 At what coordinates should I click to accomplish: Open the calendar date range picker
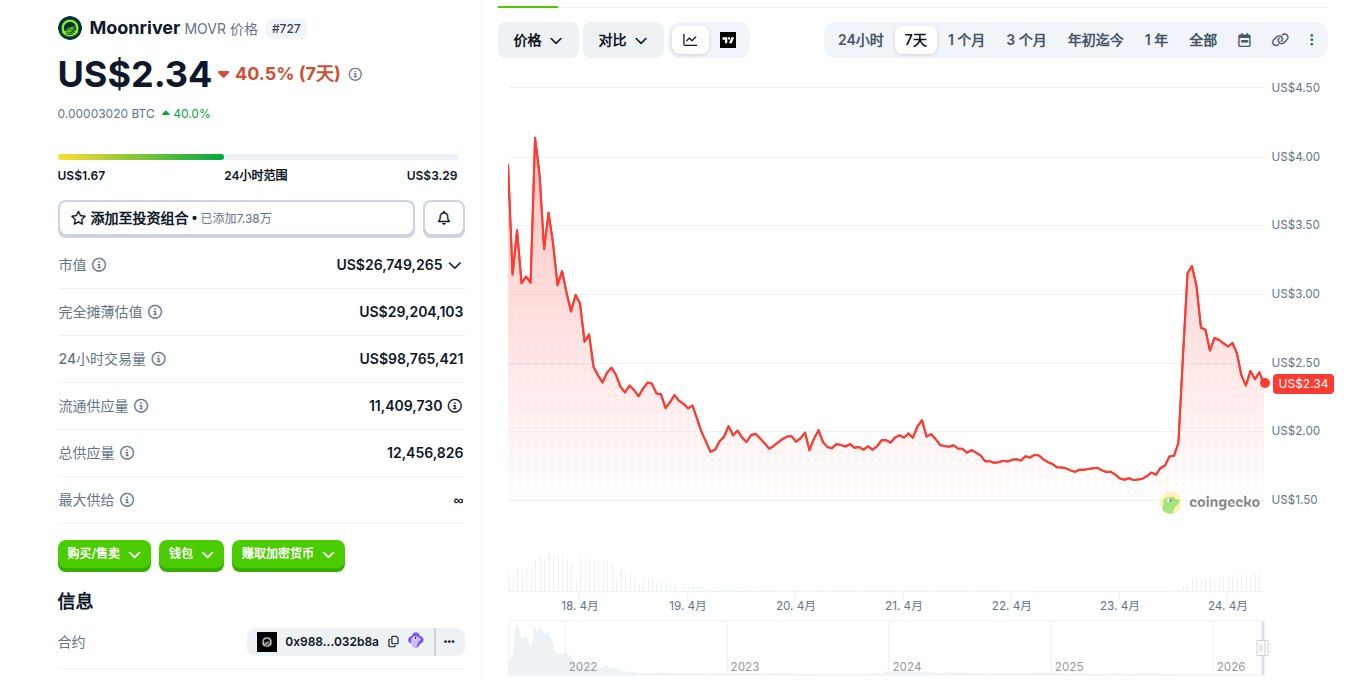click(1244, 40)
